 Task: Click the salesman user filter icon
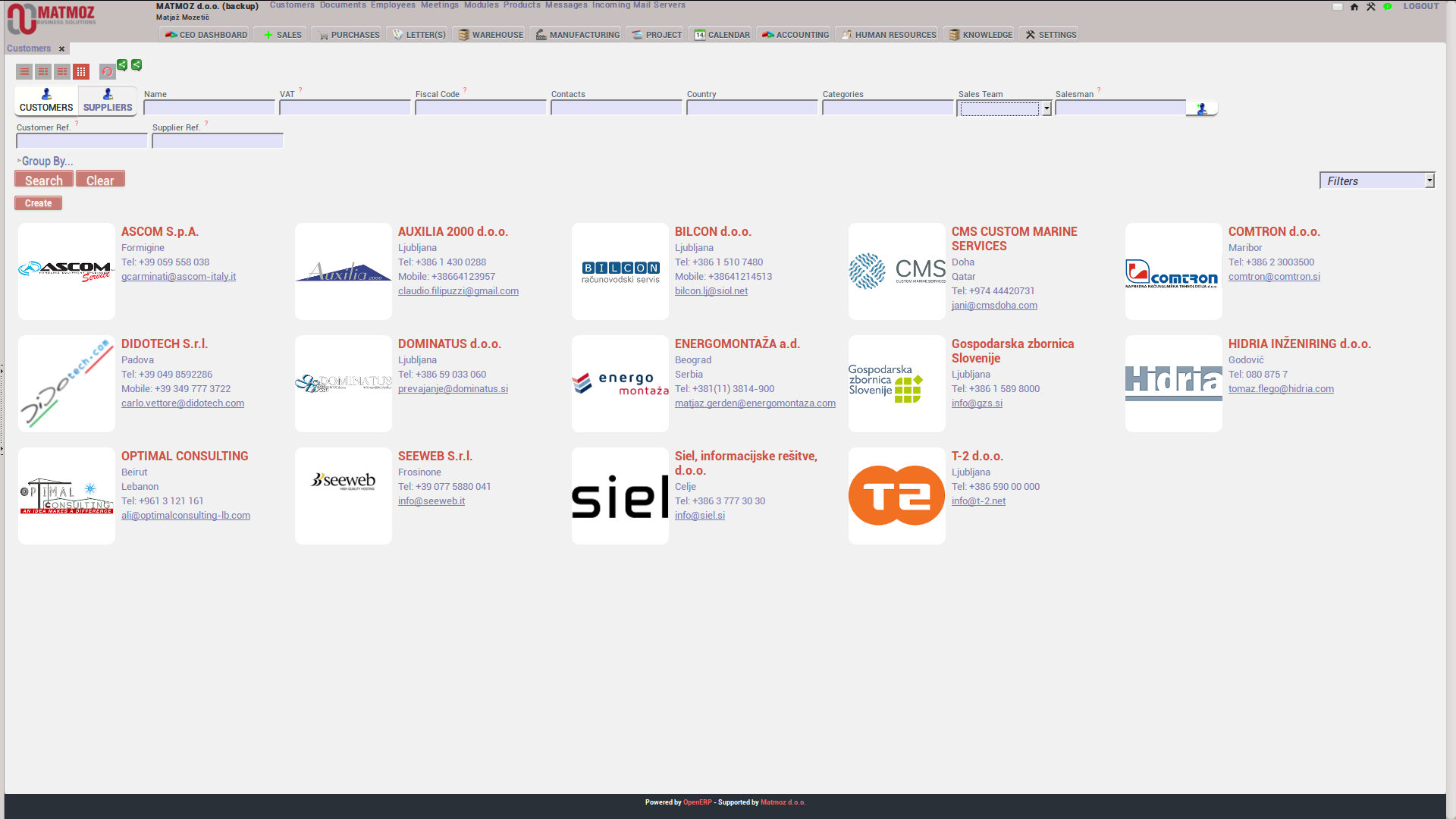pyautogui.click(x=1202, y=109)
